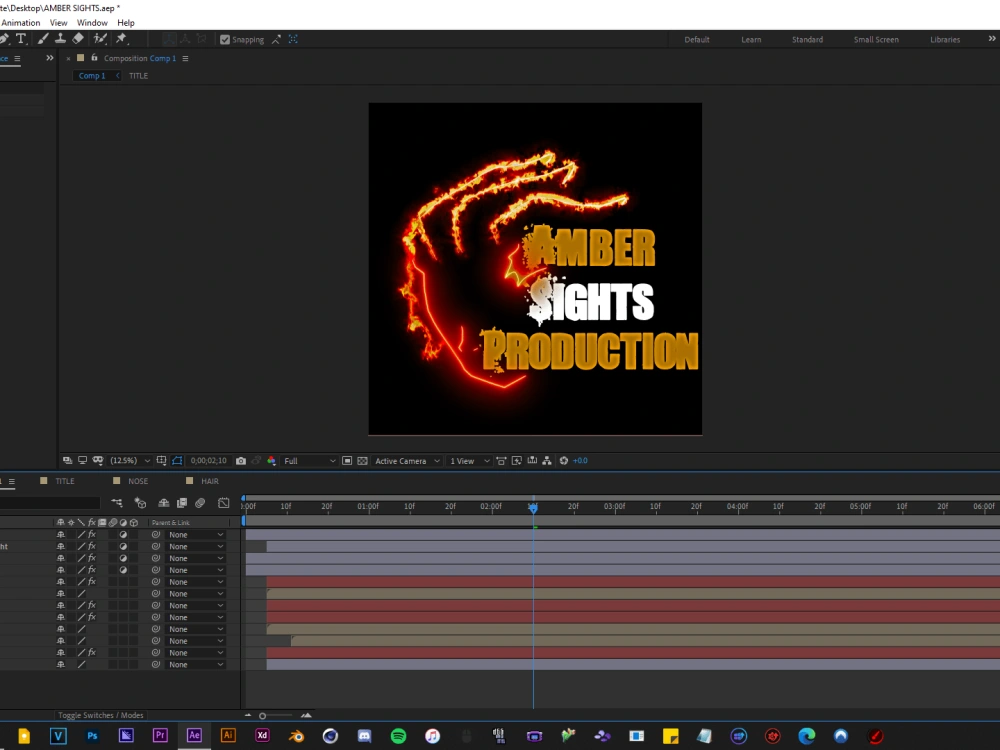Enable the Snapping checkbox

pyautogui.click(x=224, y=40)
